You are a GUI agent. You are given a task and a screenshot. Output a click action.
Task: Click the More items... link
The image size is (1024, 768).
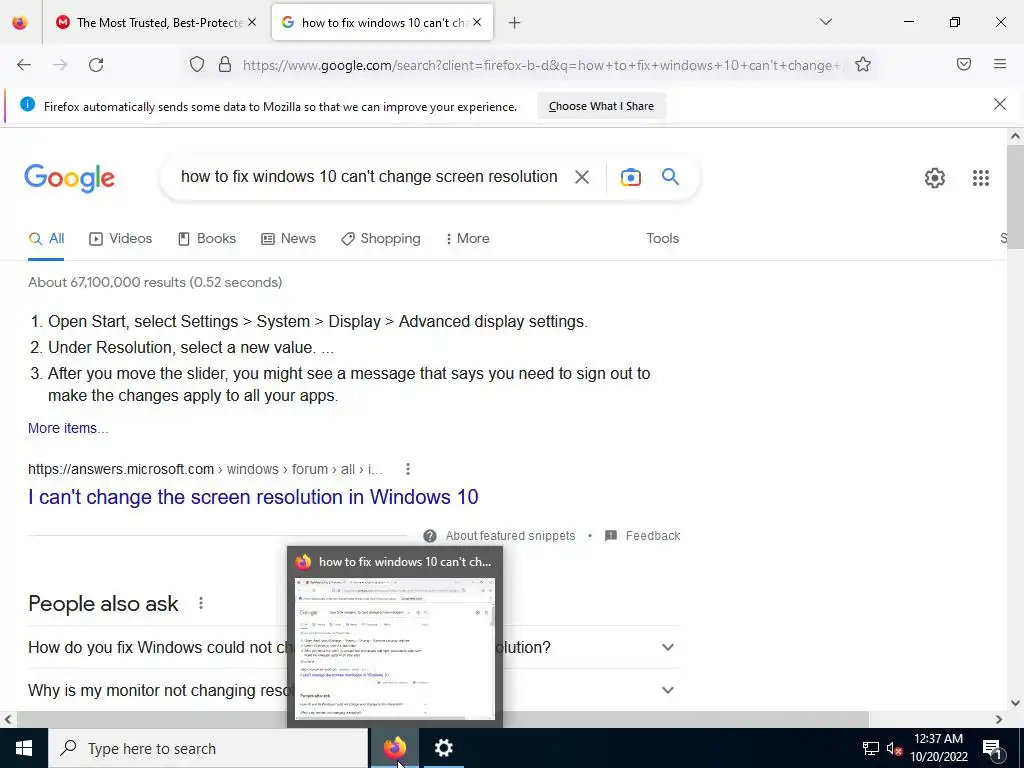pos(68,428)
